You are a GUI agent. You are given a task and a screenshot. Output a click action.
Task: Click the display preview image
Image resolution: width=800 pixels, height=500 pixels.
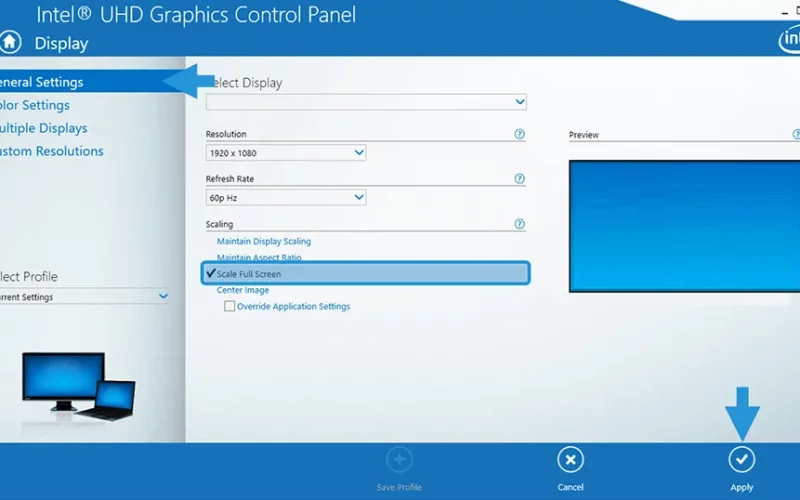(x=684, y=226)
